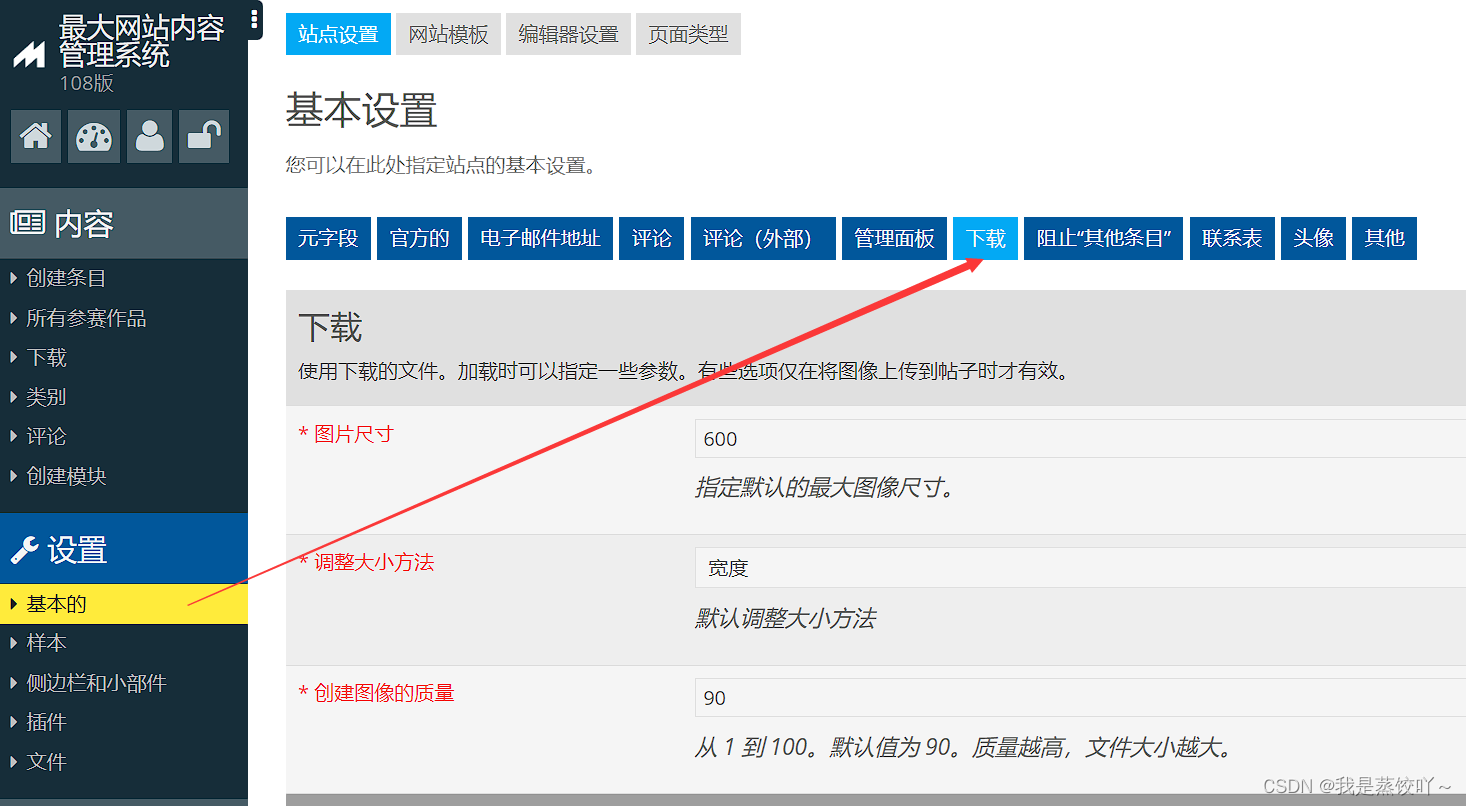Screen dimensions: 1466x806
Task: Click the 默认调整大小方法 hint text
Action: (786, 619)
